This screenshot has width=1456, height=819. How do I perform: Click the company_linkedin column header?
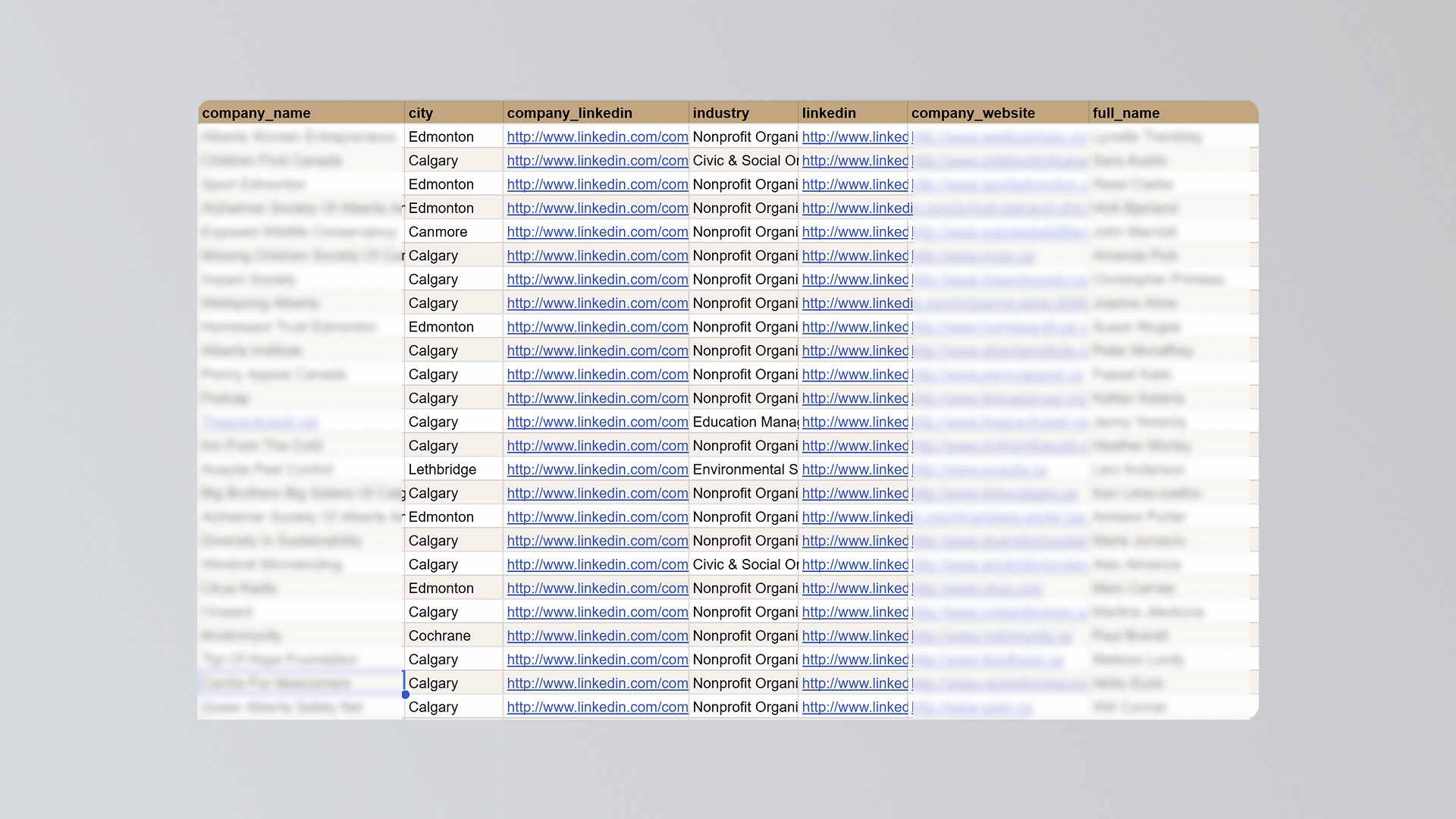point(569,113)
